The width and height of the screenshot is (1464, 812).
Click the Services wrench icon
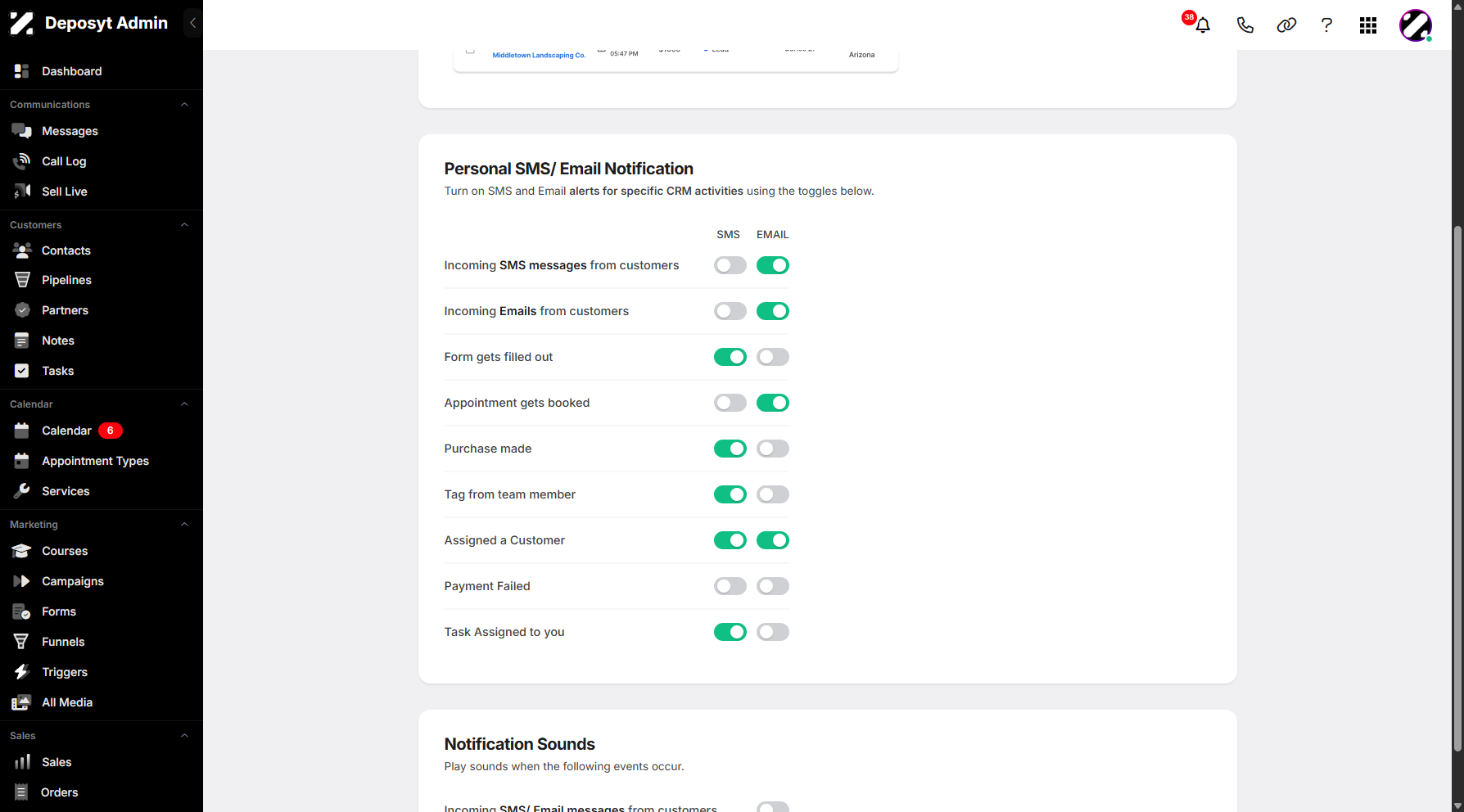(22, 491)
